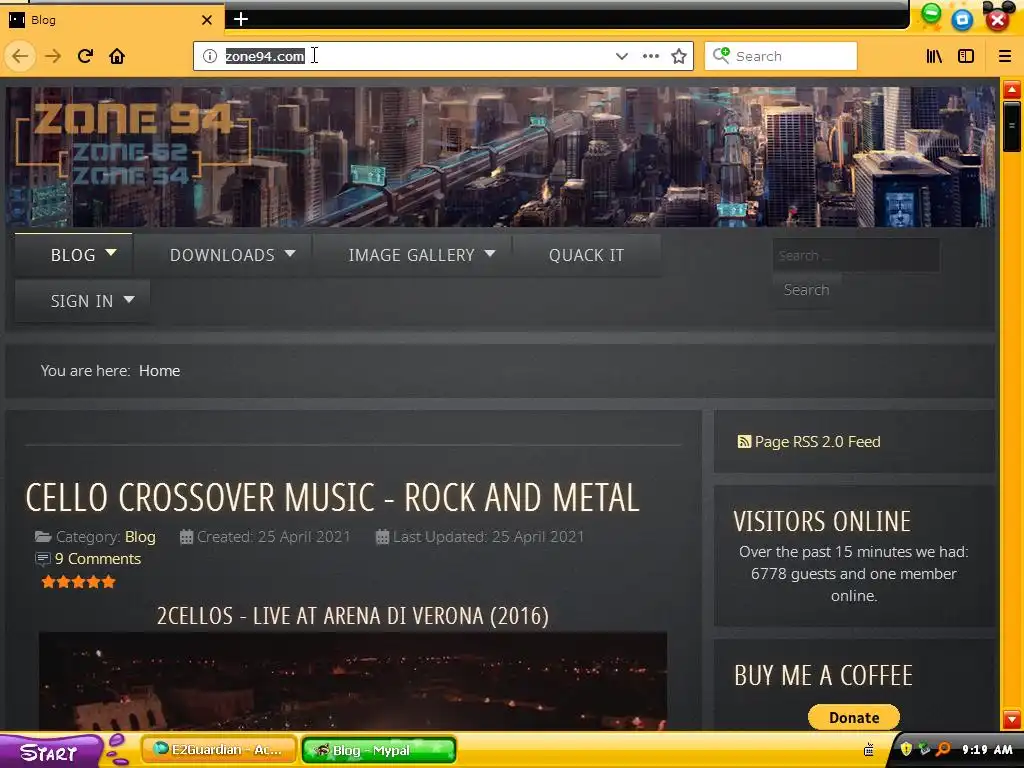Bookmark this page with the star
This screenshot has height=768, width=1024.
(x=679, y=56)
